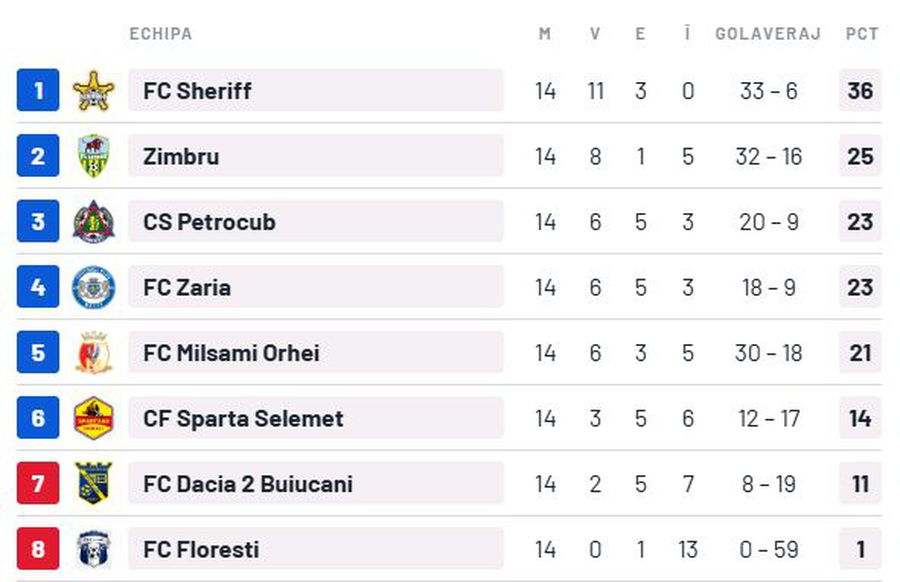
Task: Click the FC Milsami Orhei crest
Action: 93,353
